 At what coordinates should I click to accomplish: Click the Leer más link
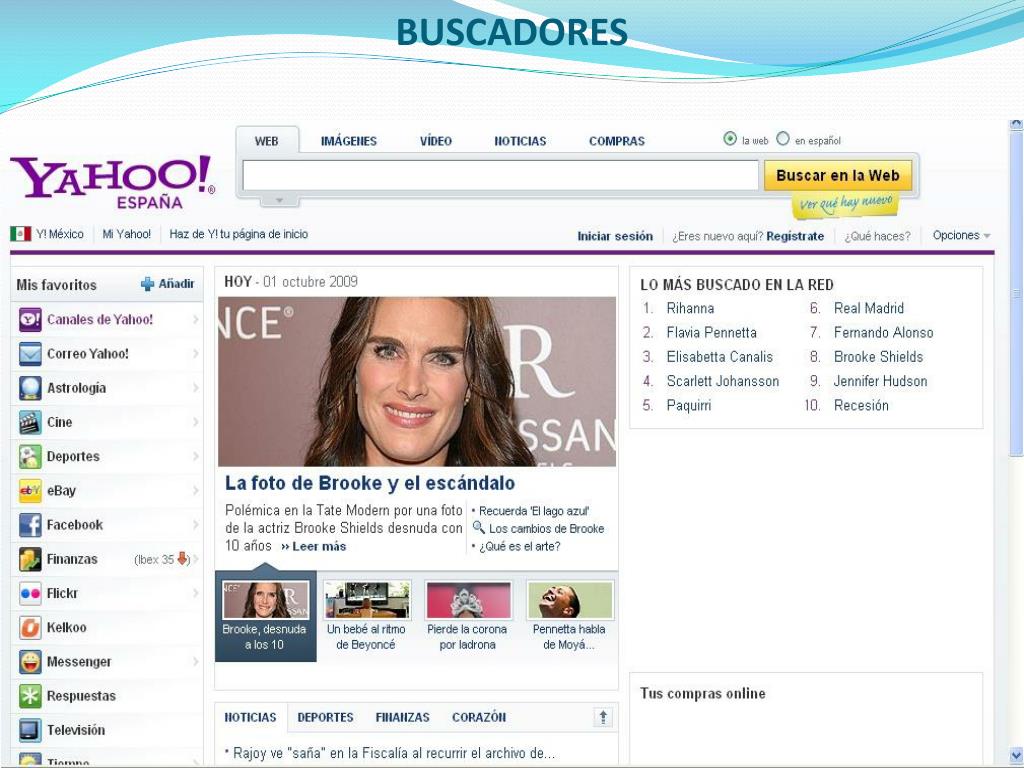coord(314,547)
